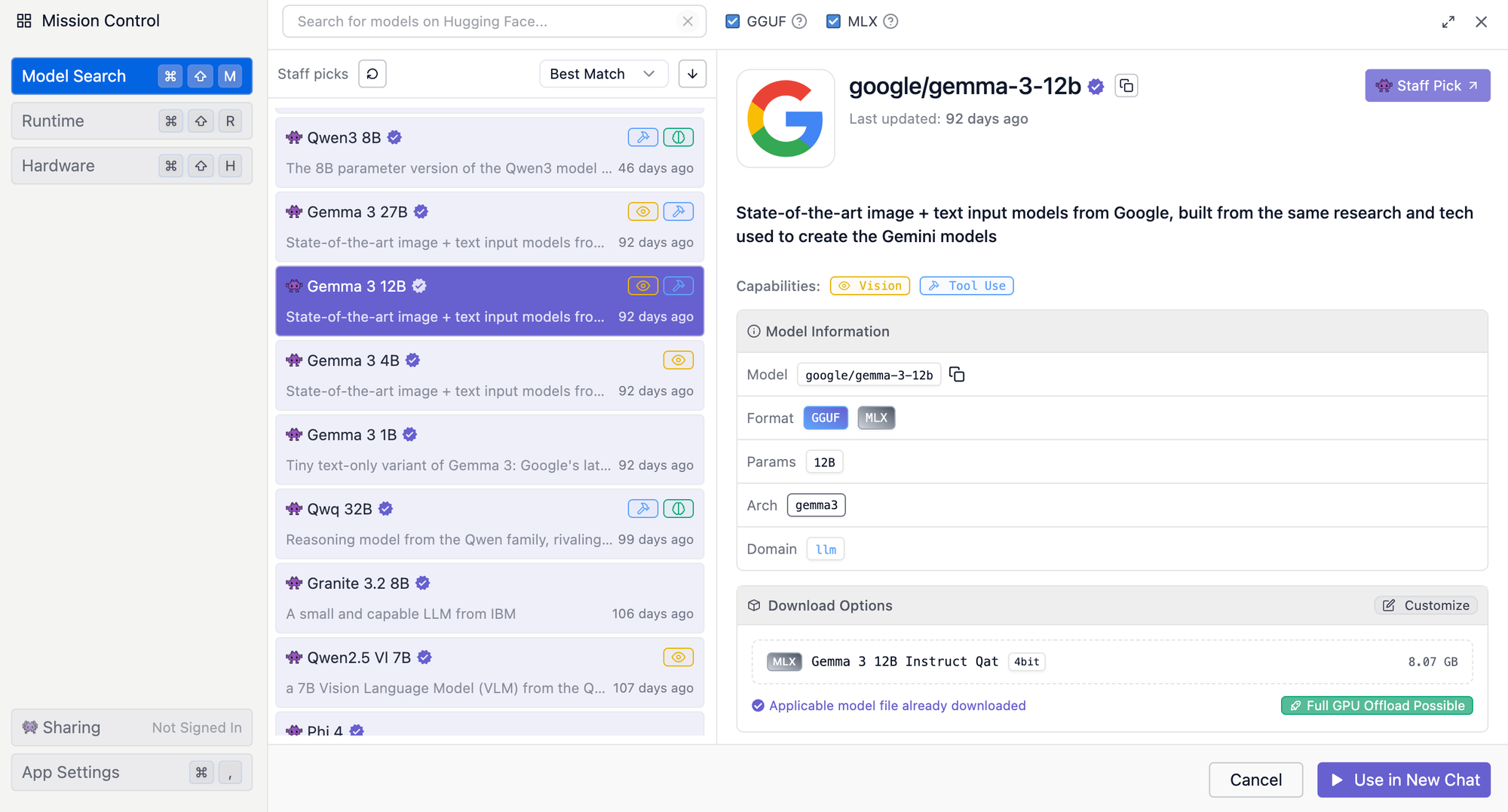The width and height of the screenshot is (1508, 812).
Task: Open MLX help question mark
Action: [x=890, y=21]
